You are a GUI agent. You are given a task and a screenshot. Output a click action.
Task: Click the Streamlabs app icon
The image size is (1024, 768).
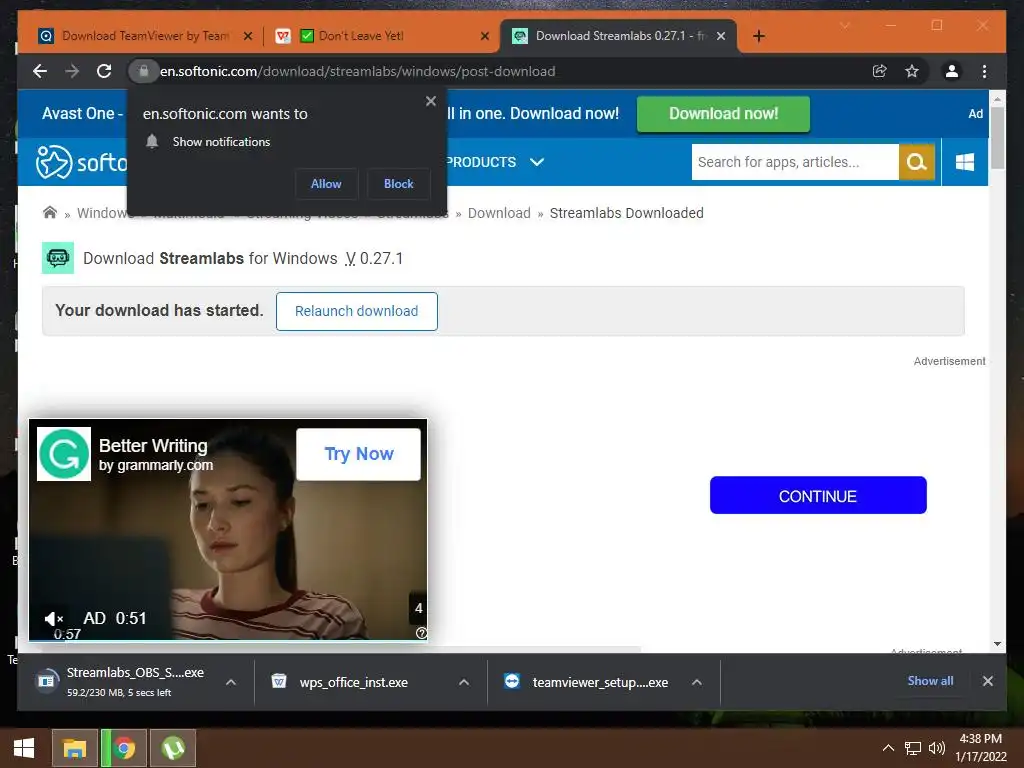click(57, 258)
